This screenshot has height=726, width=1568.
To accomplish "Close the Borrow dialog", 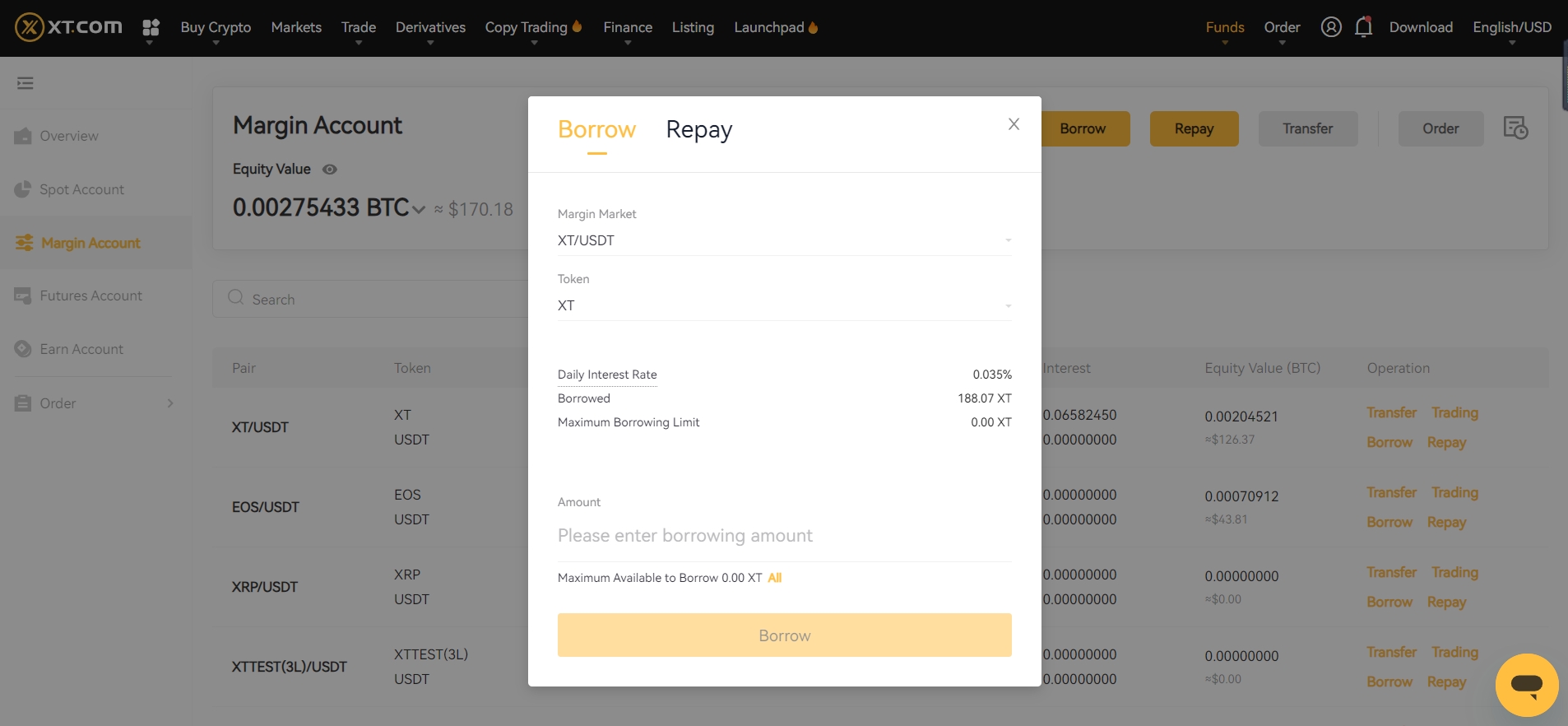I will pyautogui.click(x=1014, y=123).
